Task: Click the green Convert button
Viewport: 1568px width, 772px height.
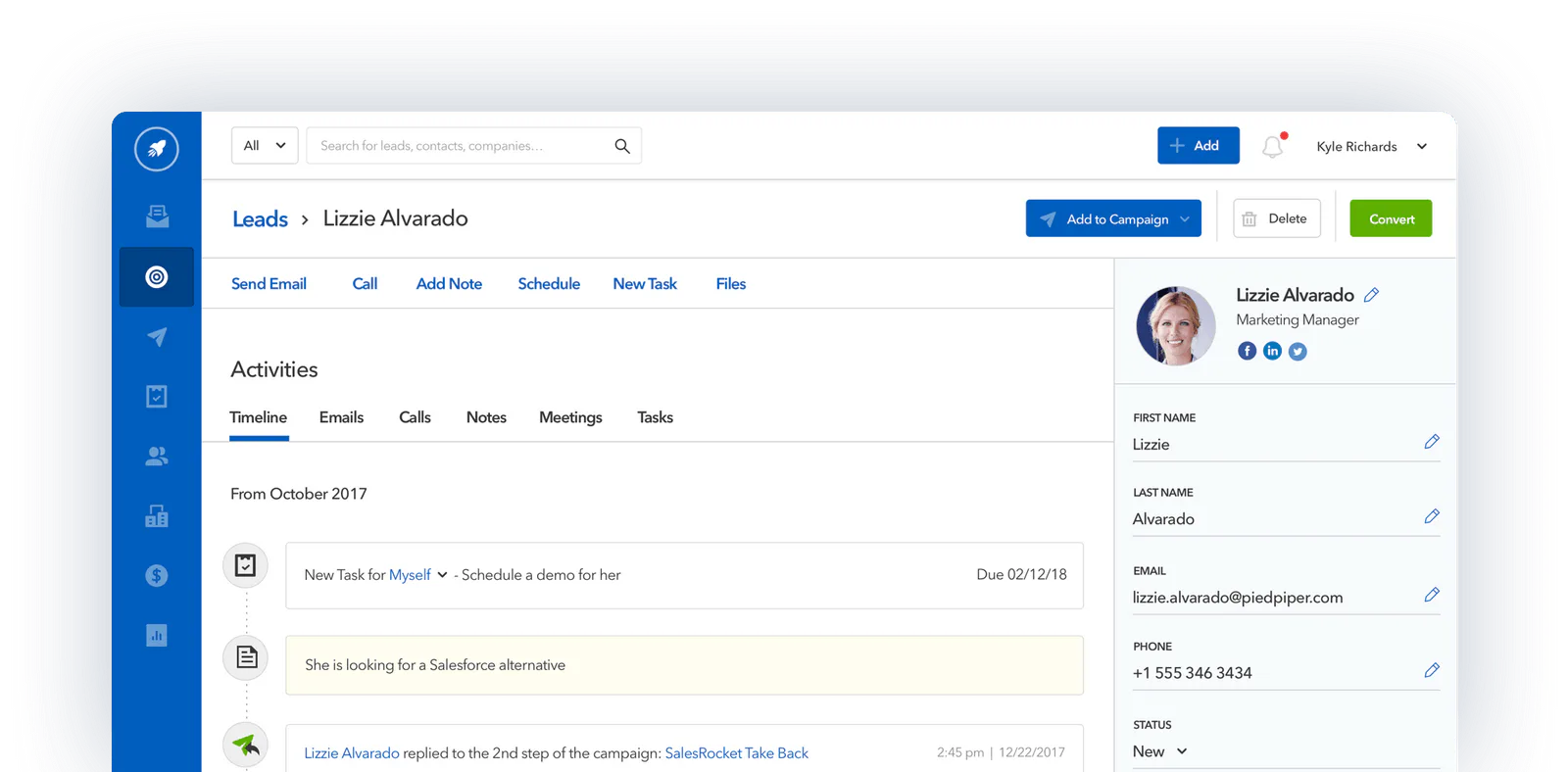Action: click(x=1391, y=218)
